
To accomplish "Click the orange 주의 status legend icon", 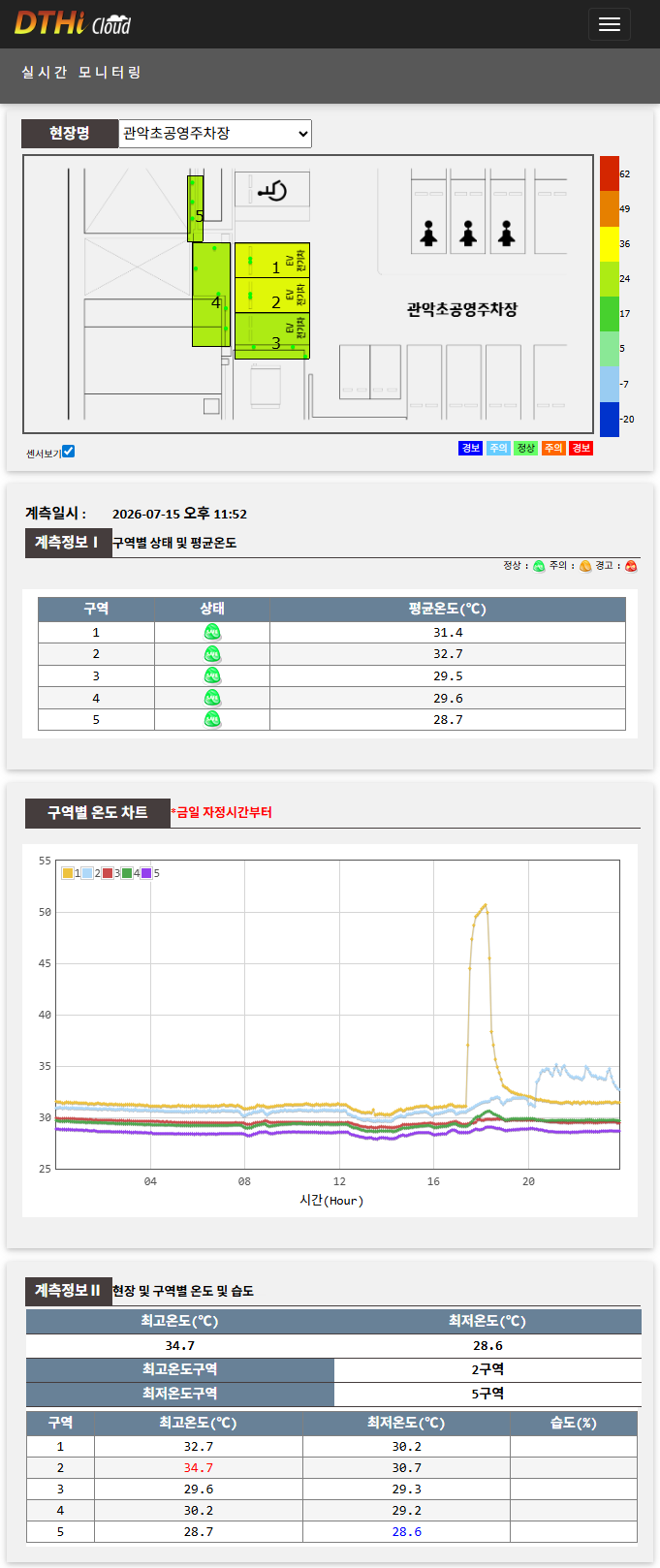I will pos(585,566).
